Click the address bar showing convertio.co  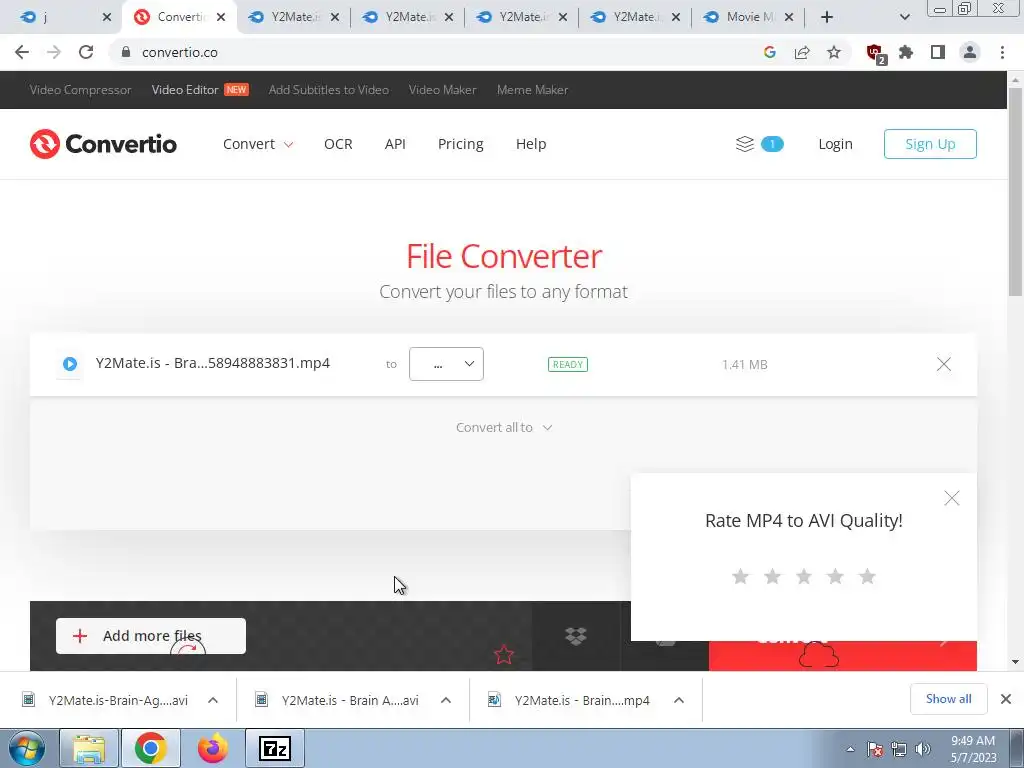[431, 52]
